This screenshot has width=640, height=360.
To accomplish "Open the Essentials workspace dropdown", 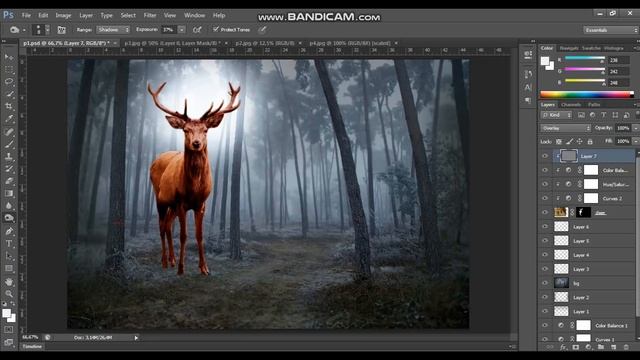I will [x=610, y=30].
